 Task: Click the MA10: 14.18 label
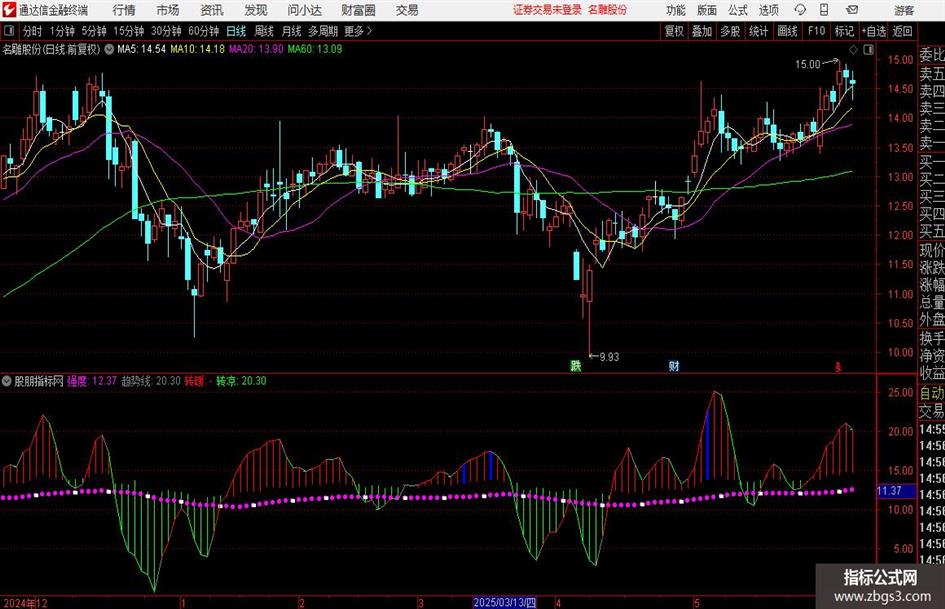click(197, 49)
